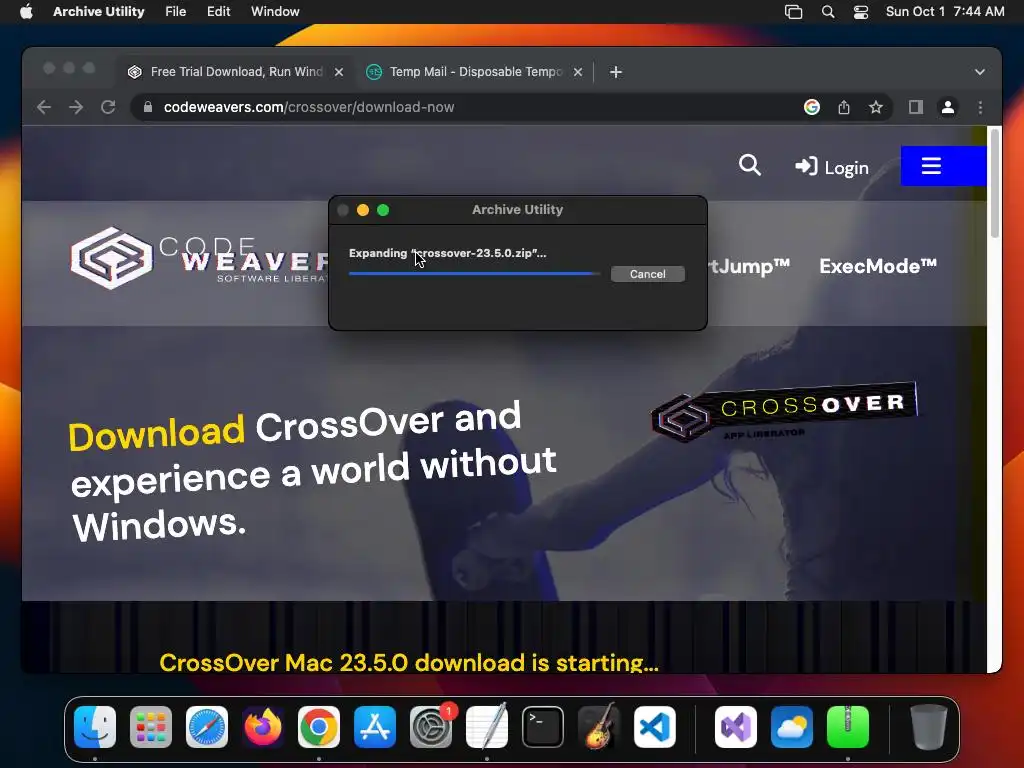
Task: Open GarageBand from the Dock
Action: [x=599, y=727]
